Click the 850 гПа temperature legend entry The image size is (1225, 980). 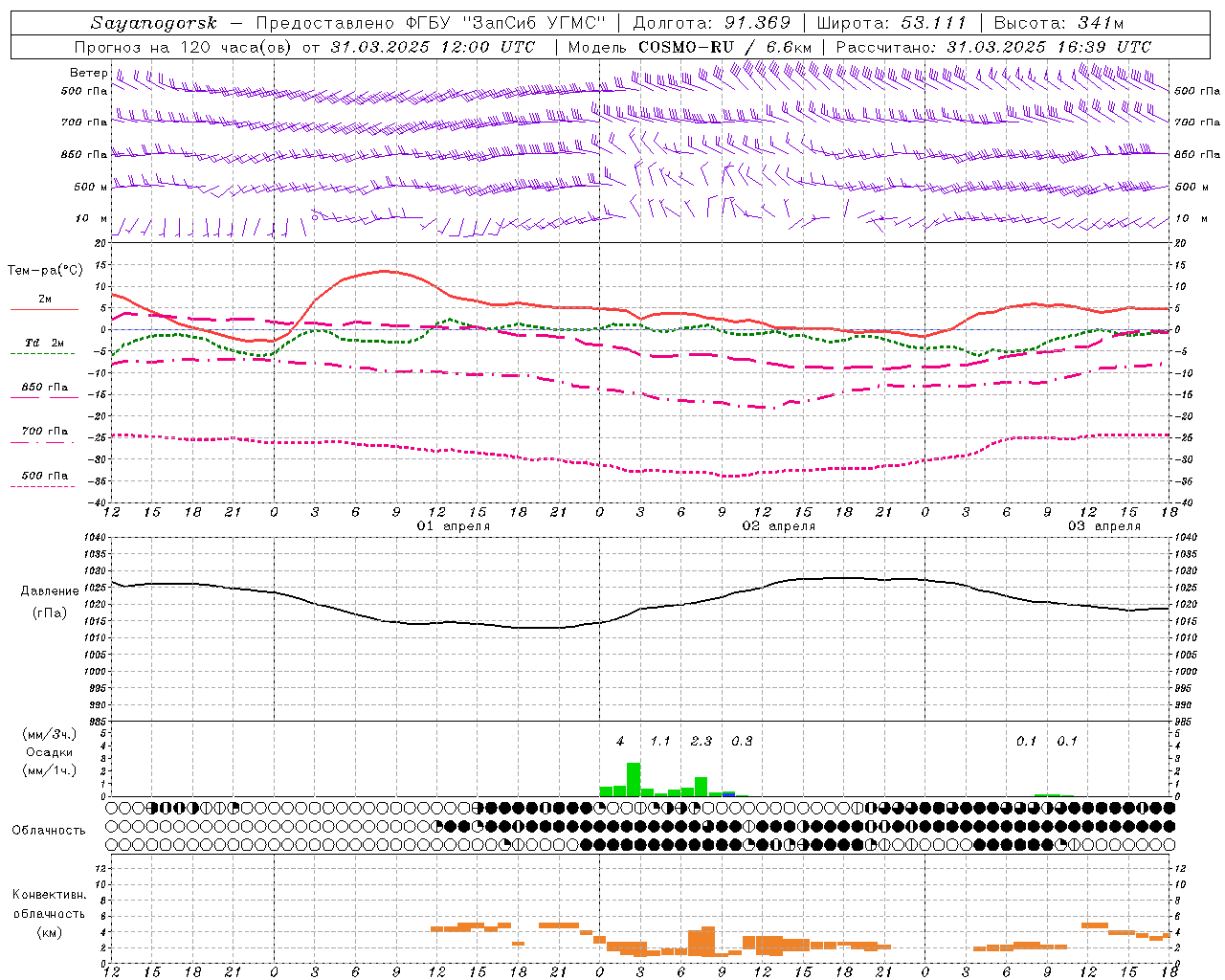pyautogui.click(x=44, y=388)
